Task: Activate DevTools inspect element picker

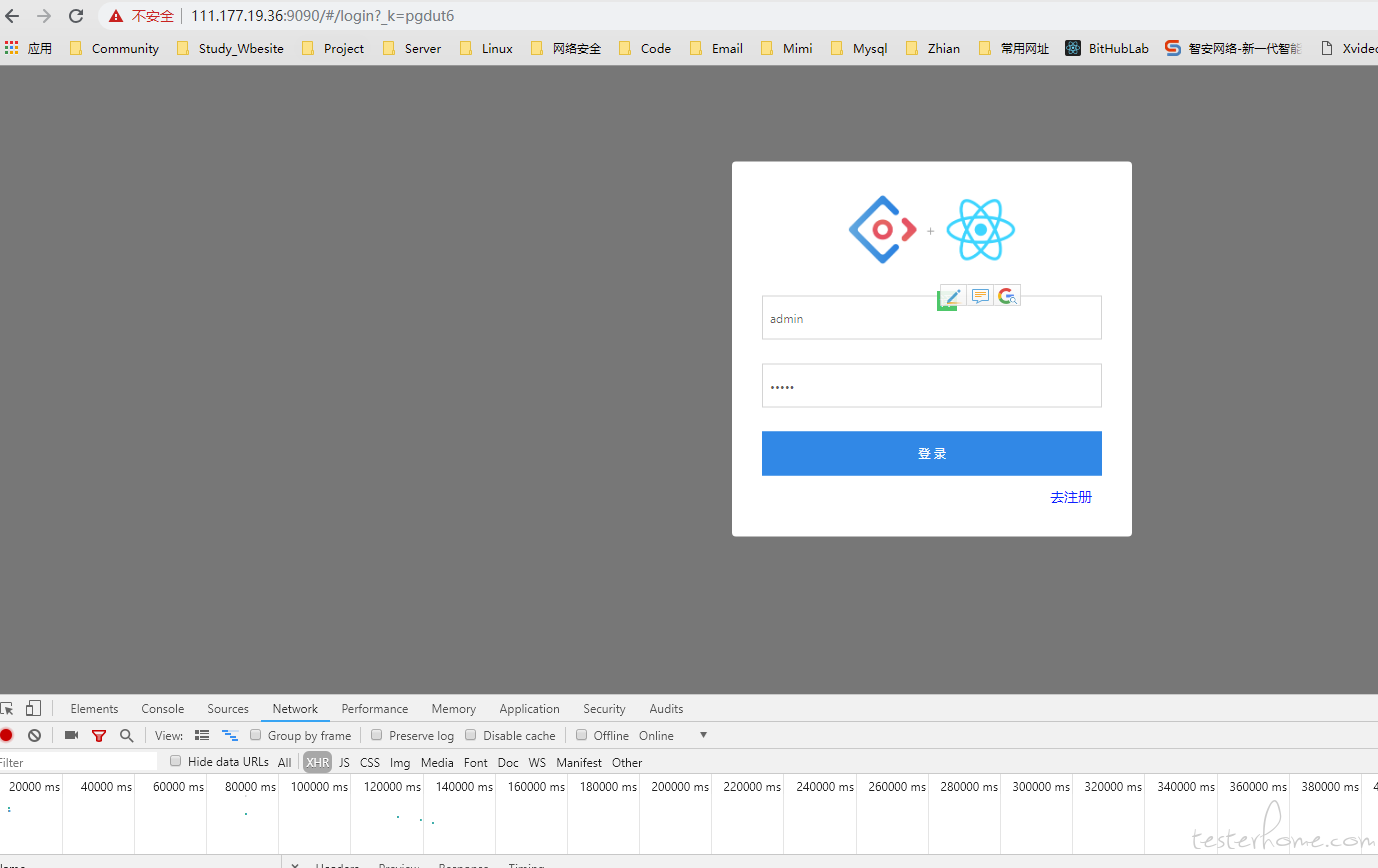Action: tap(6, 709)
